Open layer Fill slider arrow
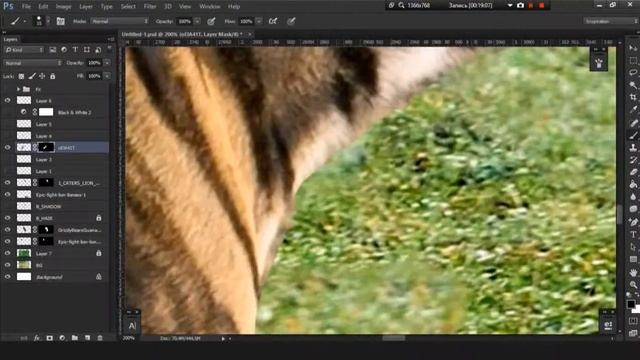The image size is (640, 360). click(107, 76)
